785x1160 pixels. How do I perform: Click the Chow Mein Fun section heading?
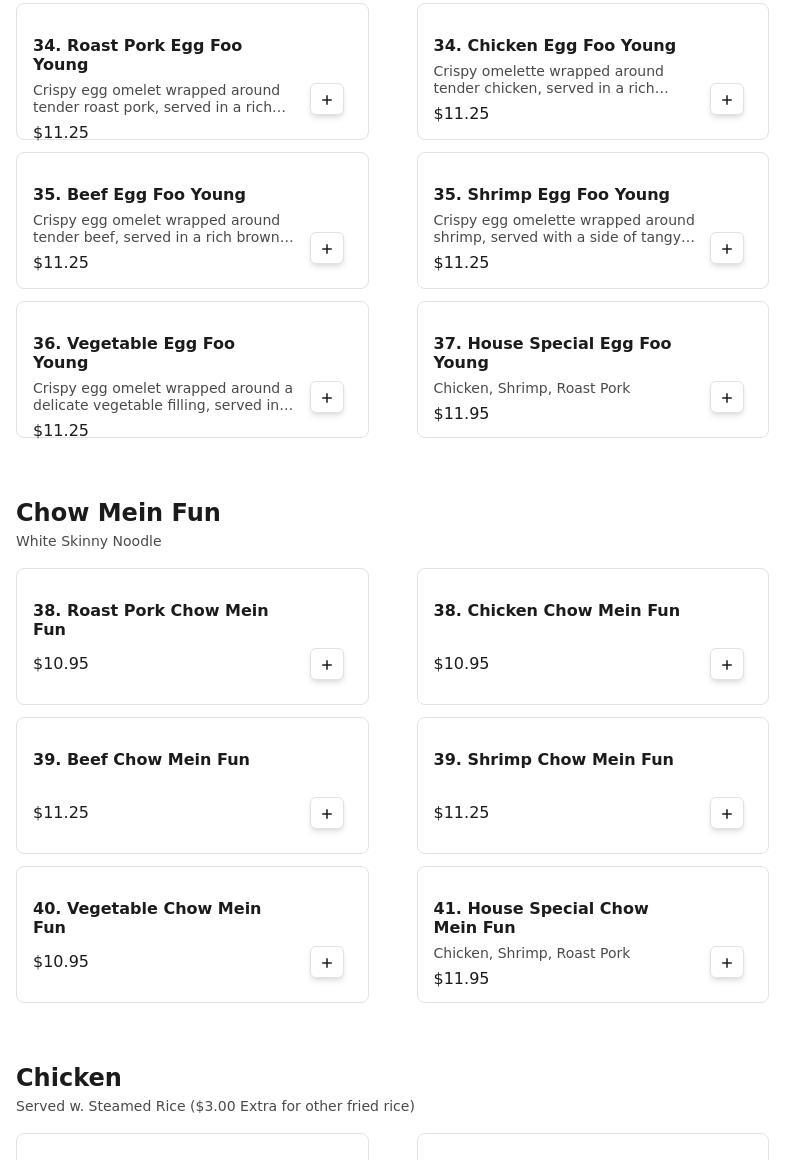118,513
